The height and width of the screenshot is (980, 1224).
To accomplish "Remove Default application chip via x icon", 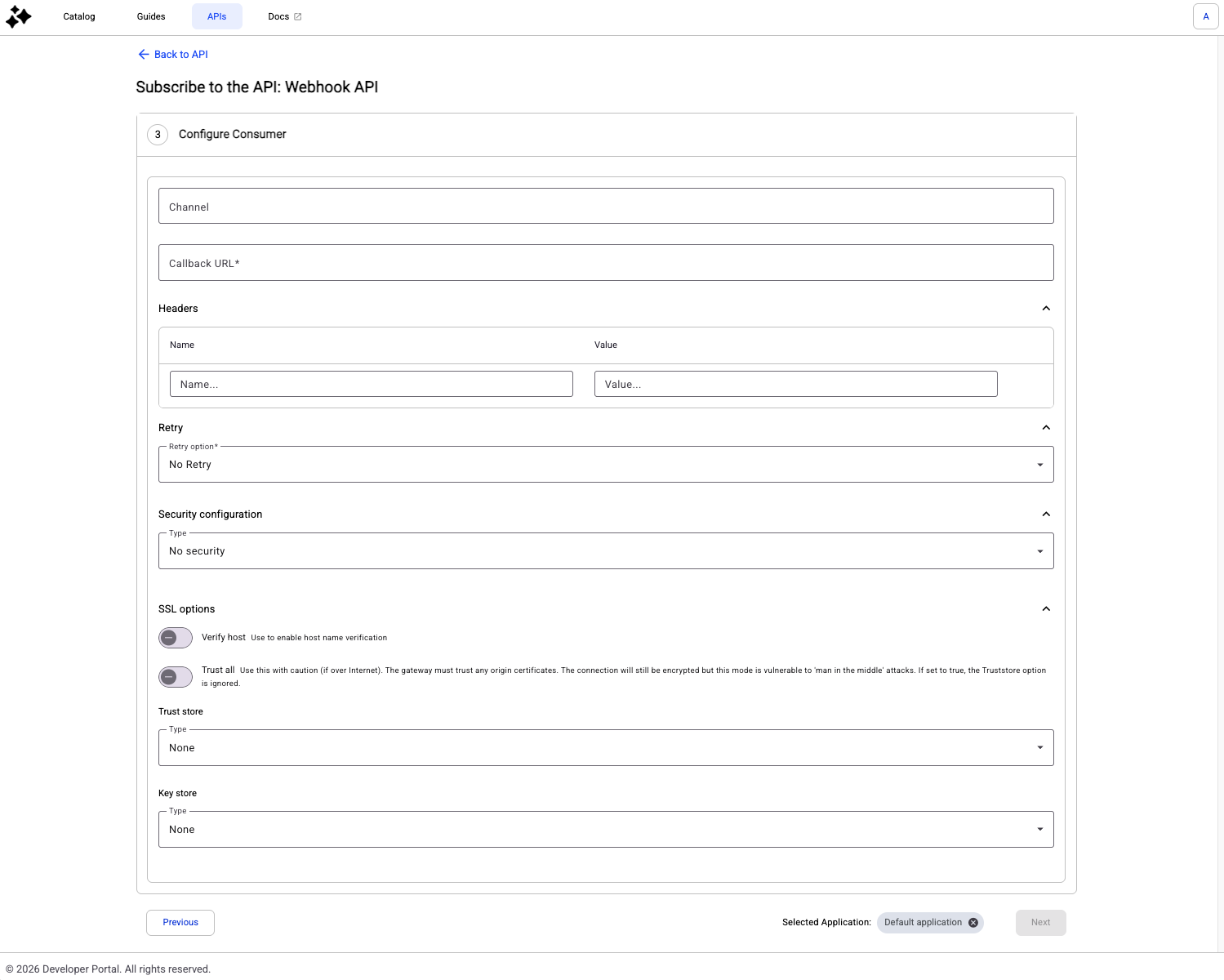I will click(973, 923).
